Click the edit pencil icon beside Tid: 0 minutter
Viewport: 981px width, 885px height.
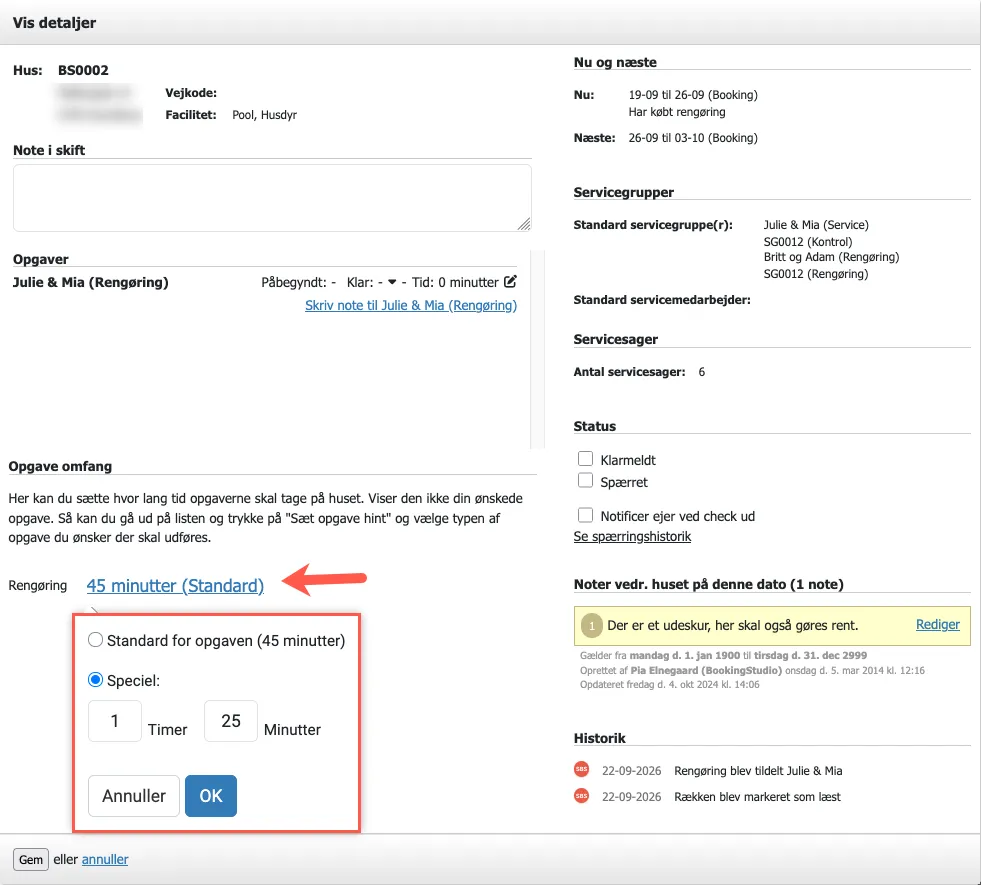(x=511, y=281)
